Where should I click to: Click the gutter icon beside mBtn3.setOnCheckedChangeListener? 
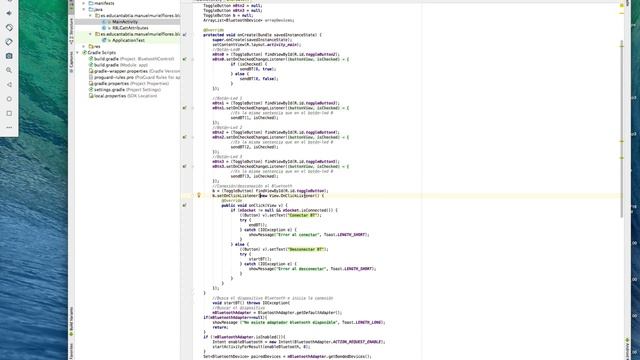[x=184, y=167]
